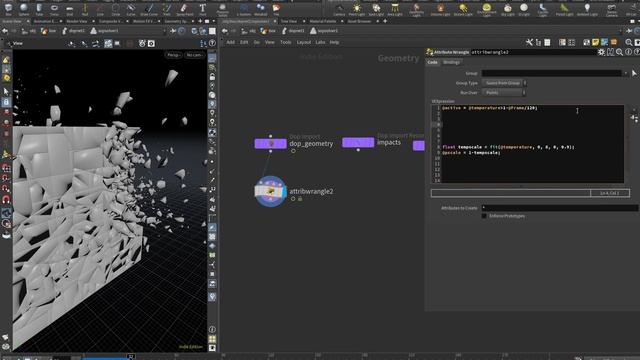Select the L-System shelf tool
This screenshot has width=640, height=360.
[244, 9]
